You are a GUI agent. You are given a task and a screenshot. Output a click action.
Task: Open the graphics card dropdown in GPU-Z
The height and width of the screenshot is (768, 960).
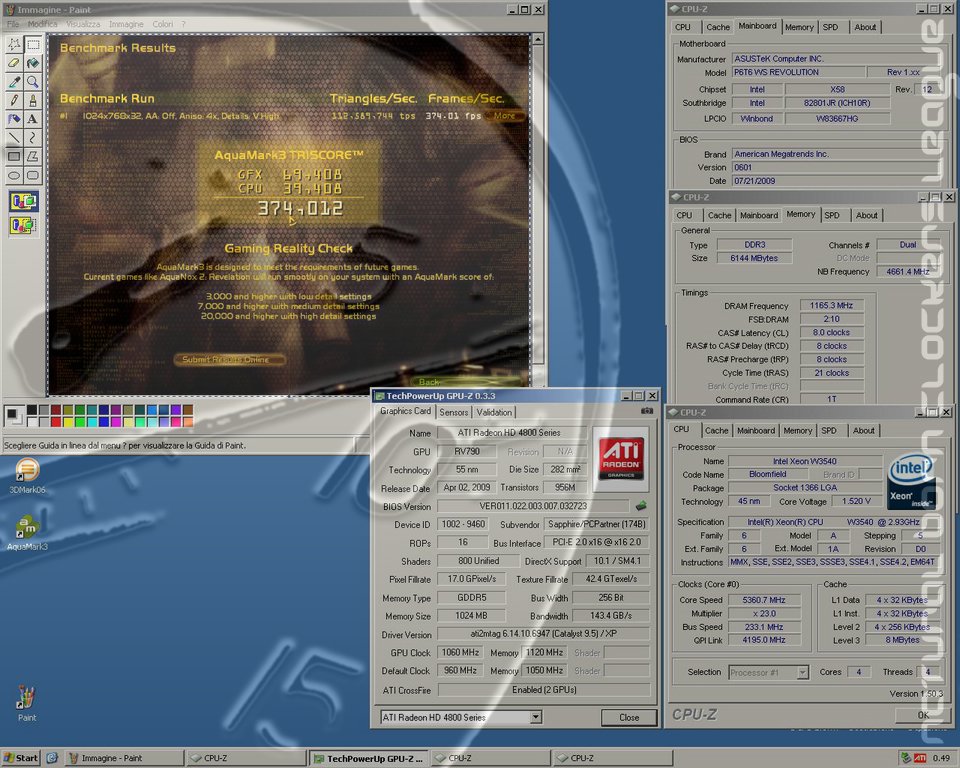point(536,717)
